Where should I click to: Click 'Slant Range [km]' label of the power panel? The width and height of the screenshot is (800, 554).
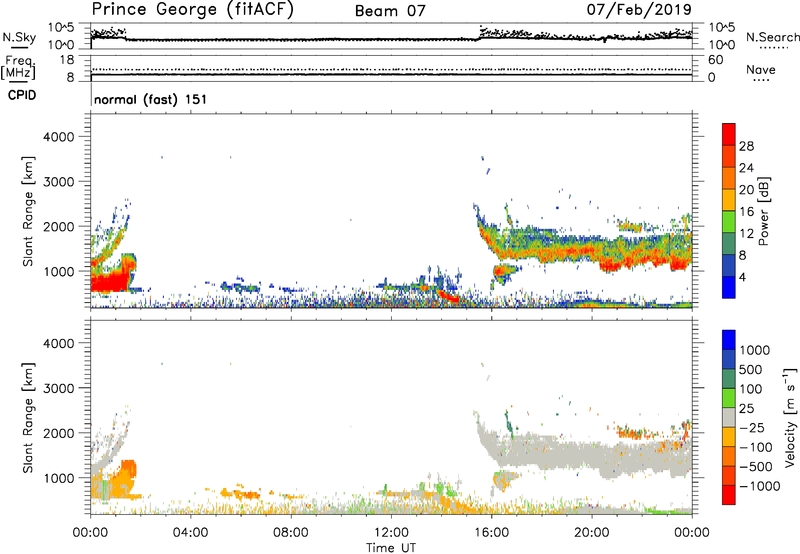pyautogui.click(x=28, y=211)
